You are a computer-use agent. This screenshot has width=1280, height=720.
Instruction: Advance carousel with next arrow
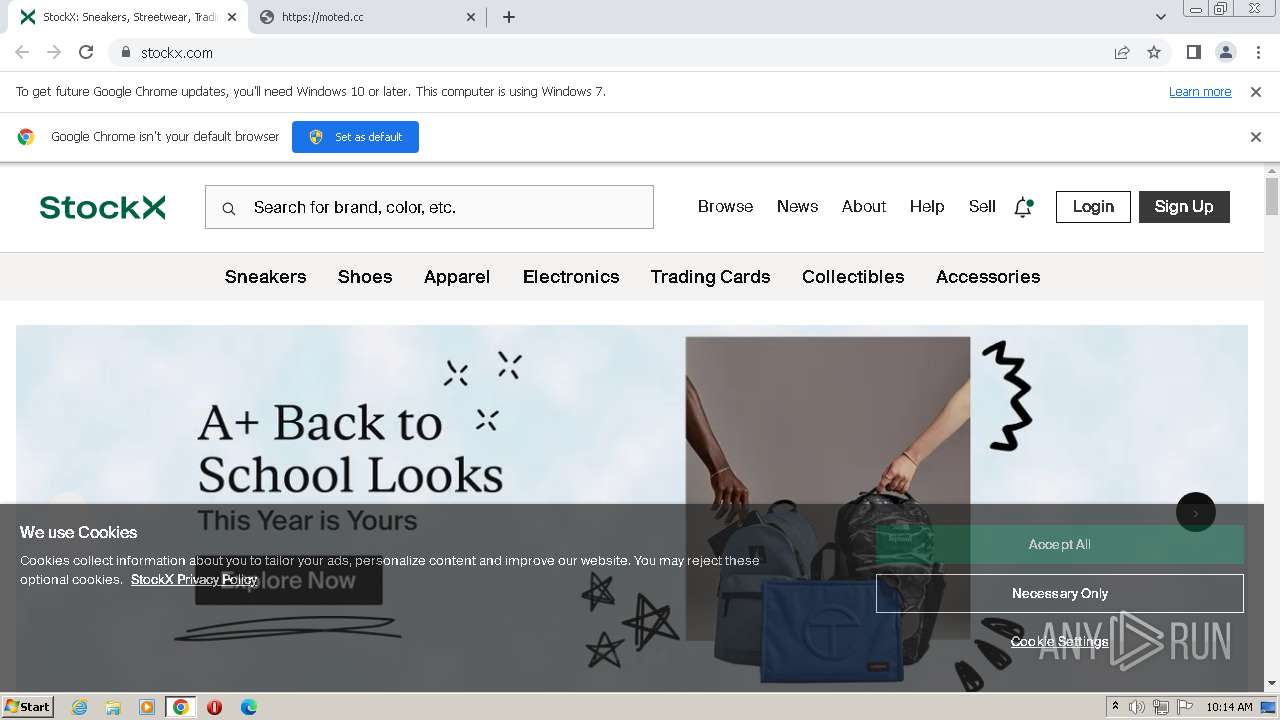tap(1196, 512)
